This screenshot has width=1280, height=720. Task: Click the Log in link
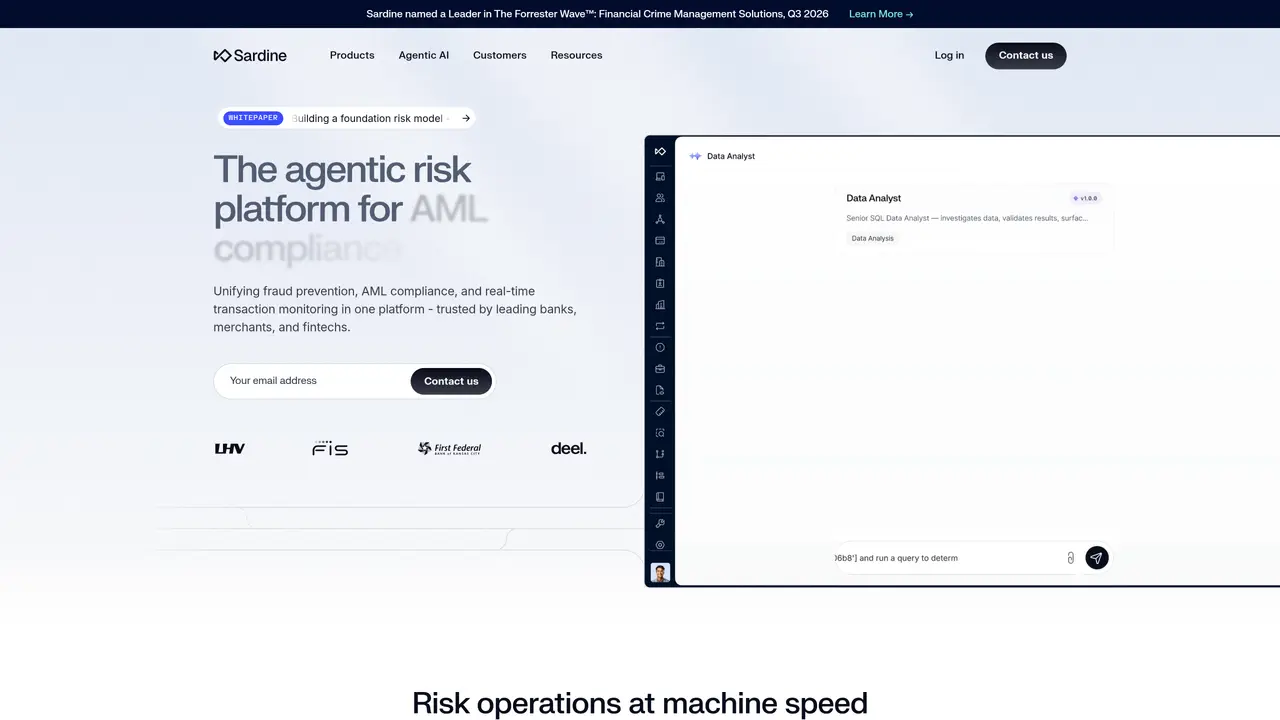[949, 55]
